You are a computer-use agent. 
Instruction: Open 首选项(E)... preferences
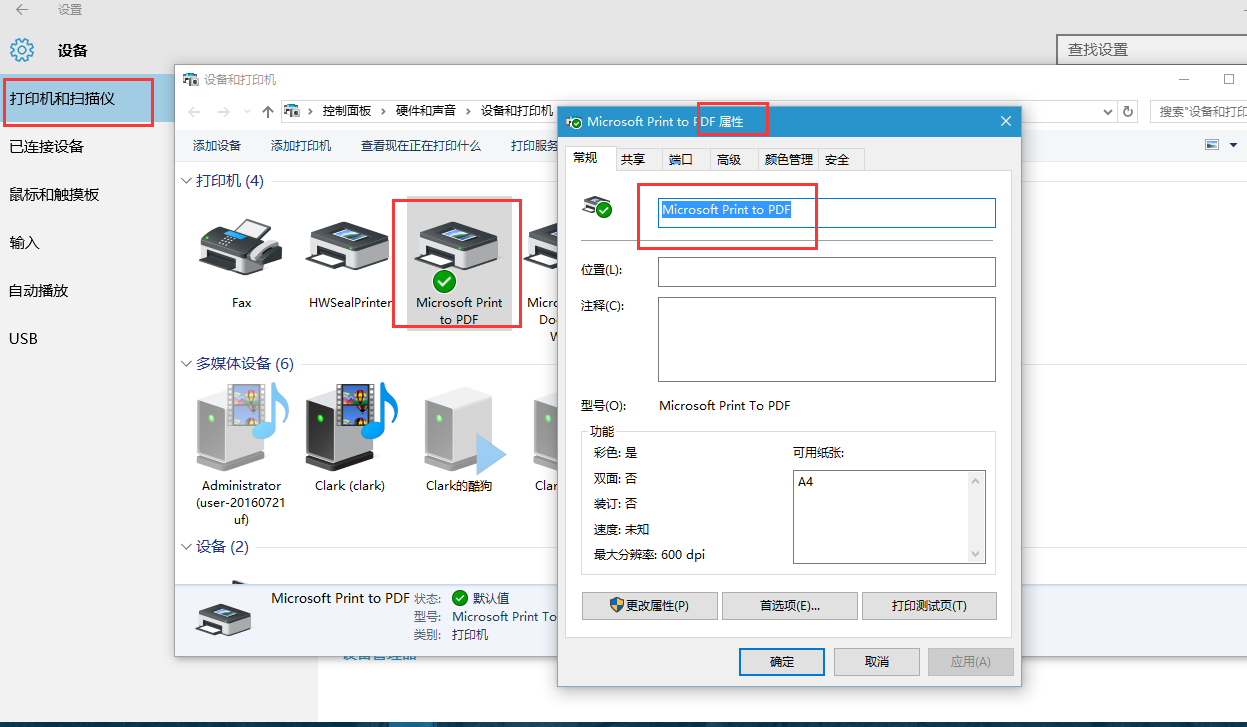[790, 606]
